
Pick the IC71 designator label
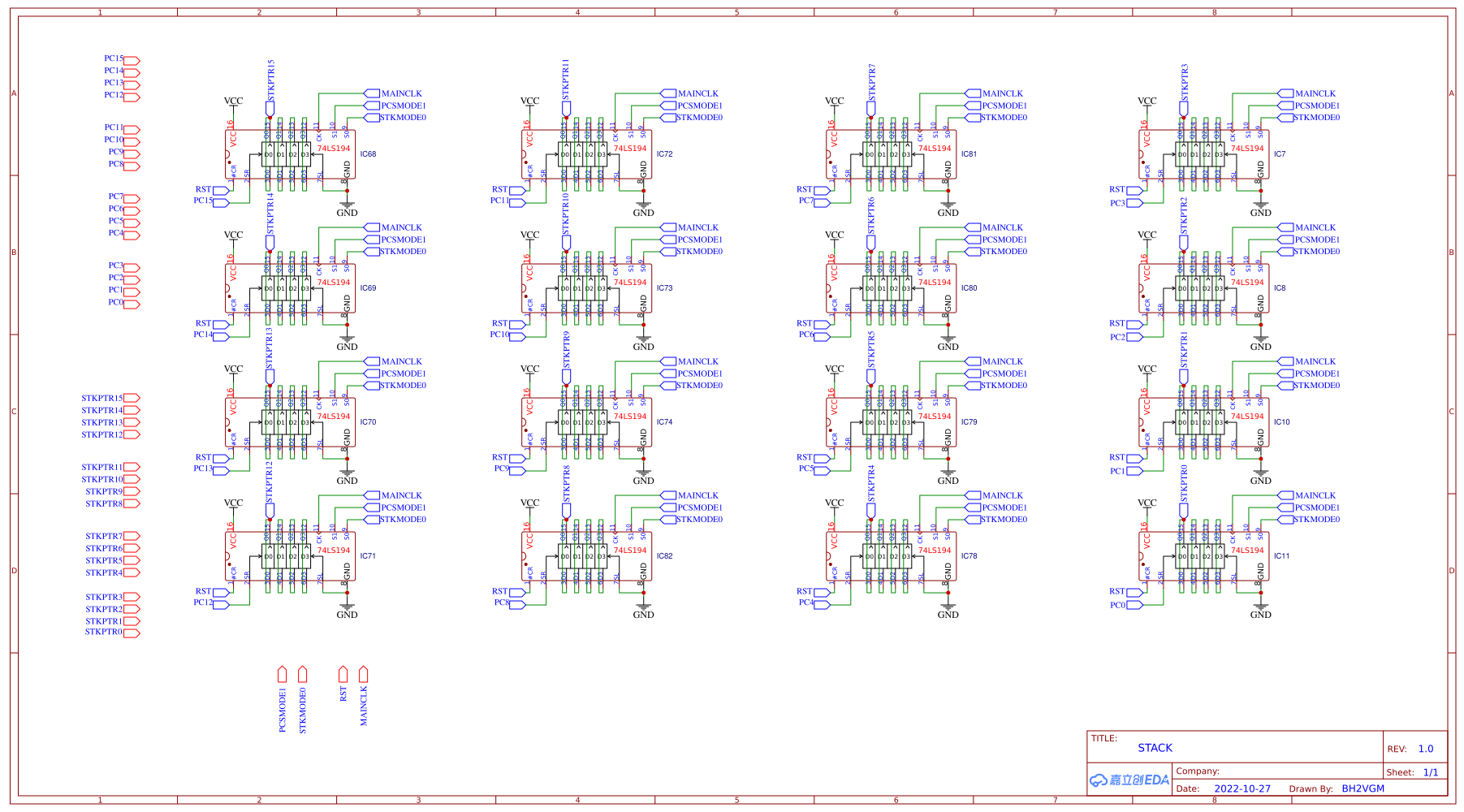pyautogui.click(x=368, y=556)
